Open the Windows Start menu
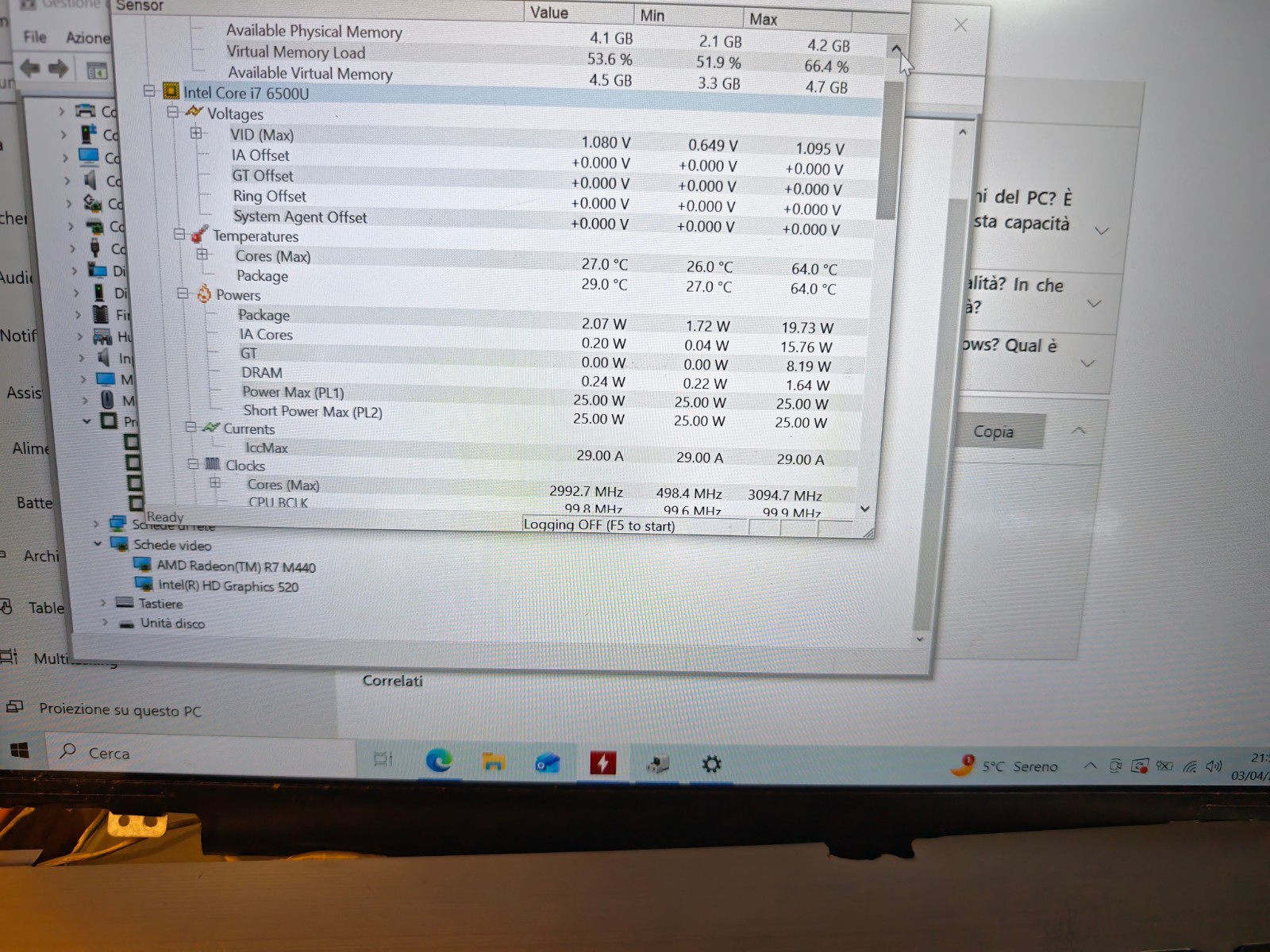This screenshot has height=952, width=1270. coord(20,750)
